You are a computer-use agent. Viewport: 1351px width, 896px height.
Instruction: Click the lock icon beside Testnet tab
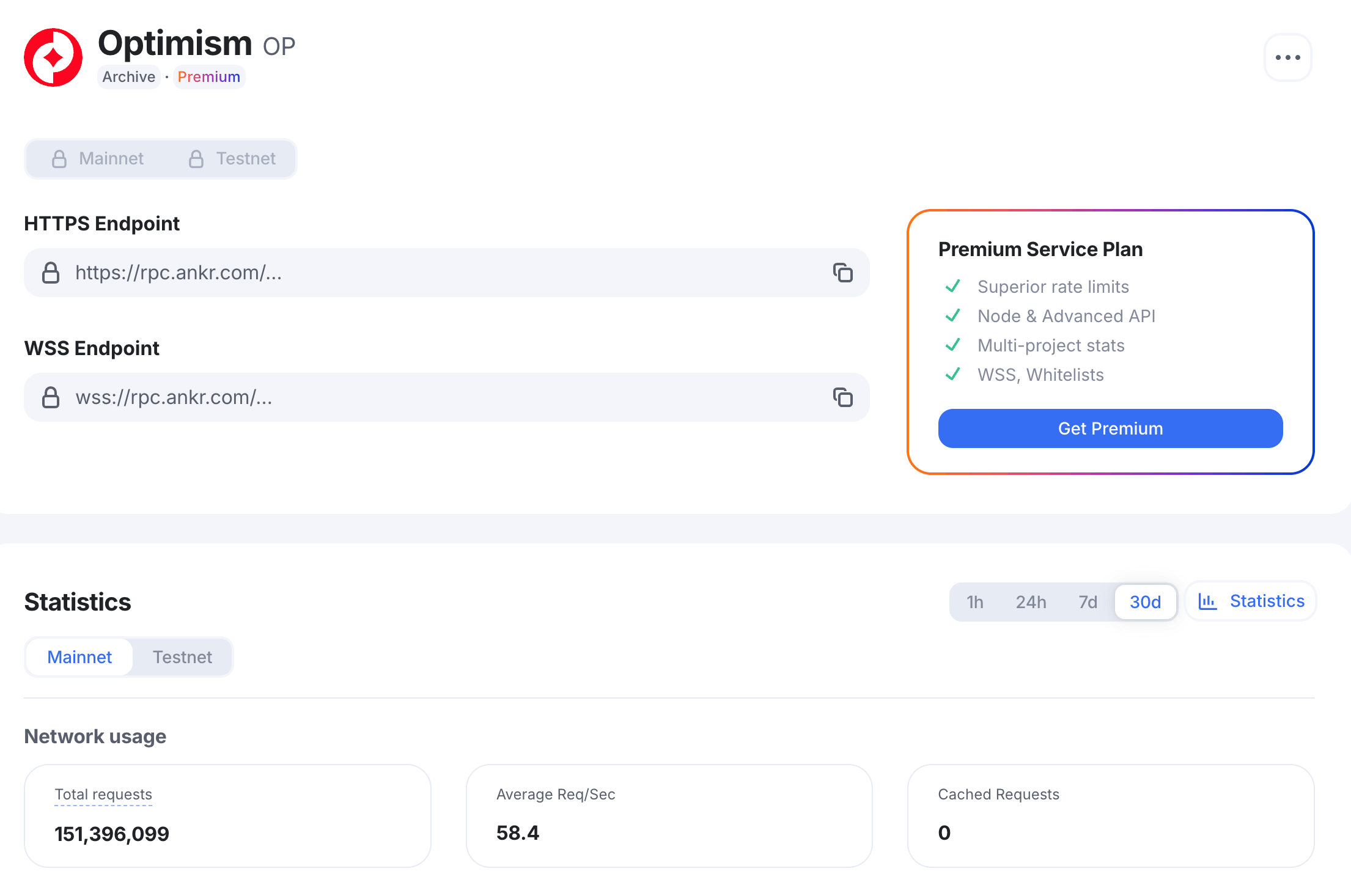(x=196, y=159)
